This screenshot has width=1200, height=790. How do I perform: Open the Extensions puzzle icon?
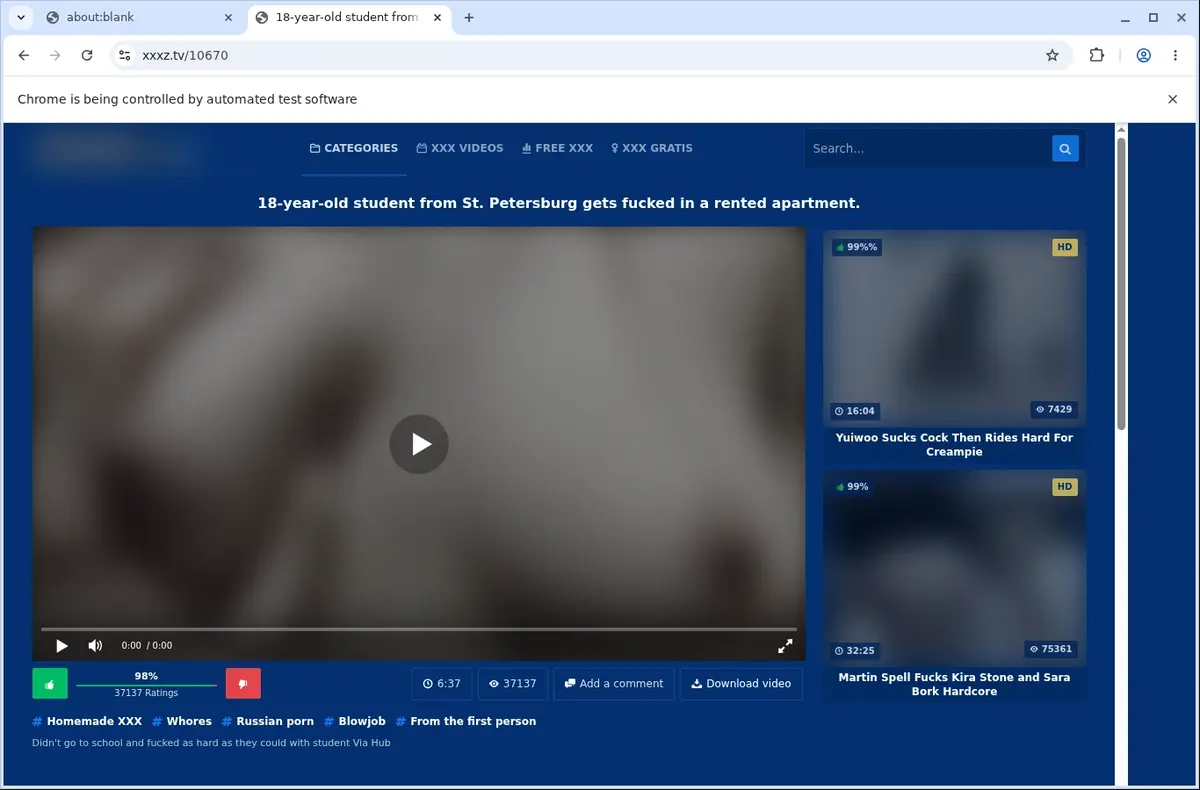point(1097,56)
